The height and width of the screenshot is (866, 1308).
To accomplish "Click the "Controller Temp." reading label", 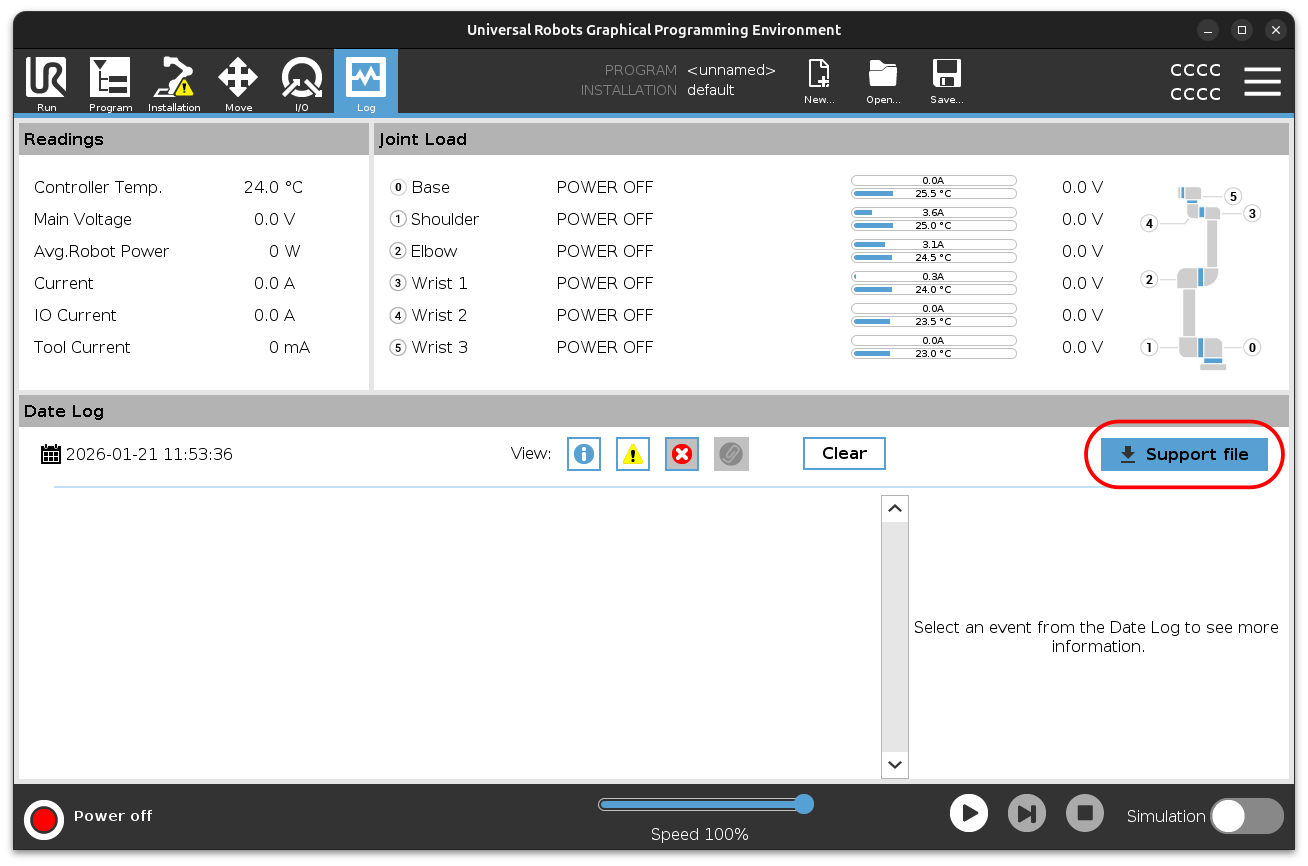I will (98, 187).
